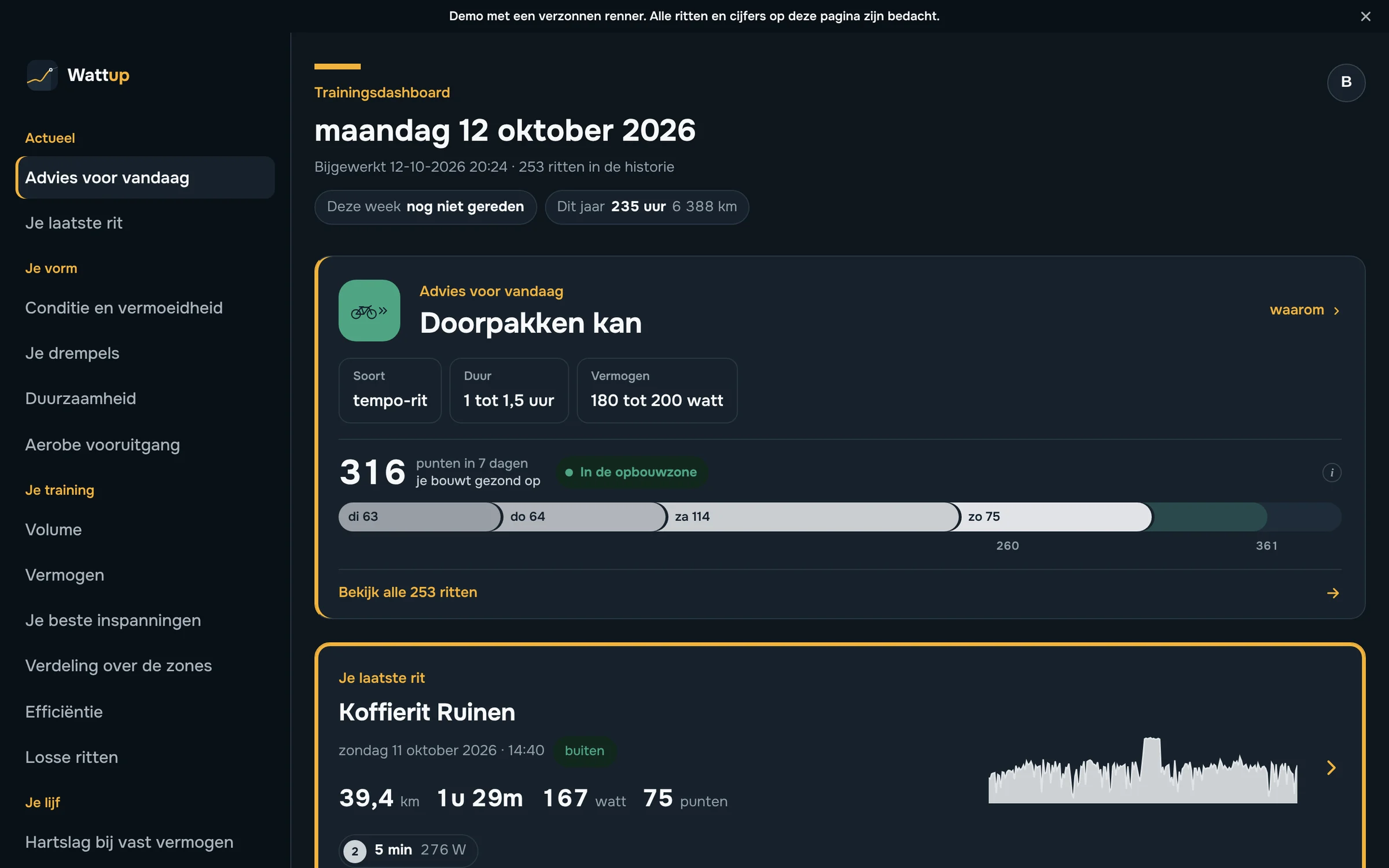Click the Duur 1 tot 1,5 uur tile

pos(509,391)
